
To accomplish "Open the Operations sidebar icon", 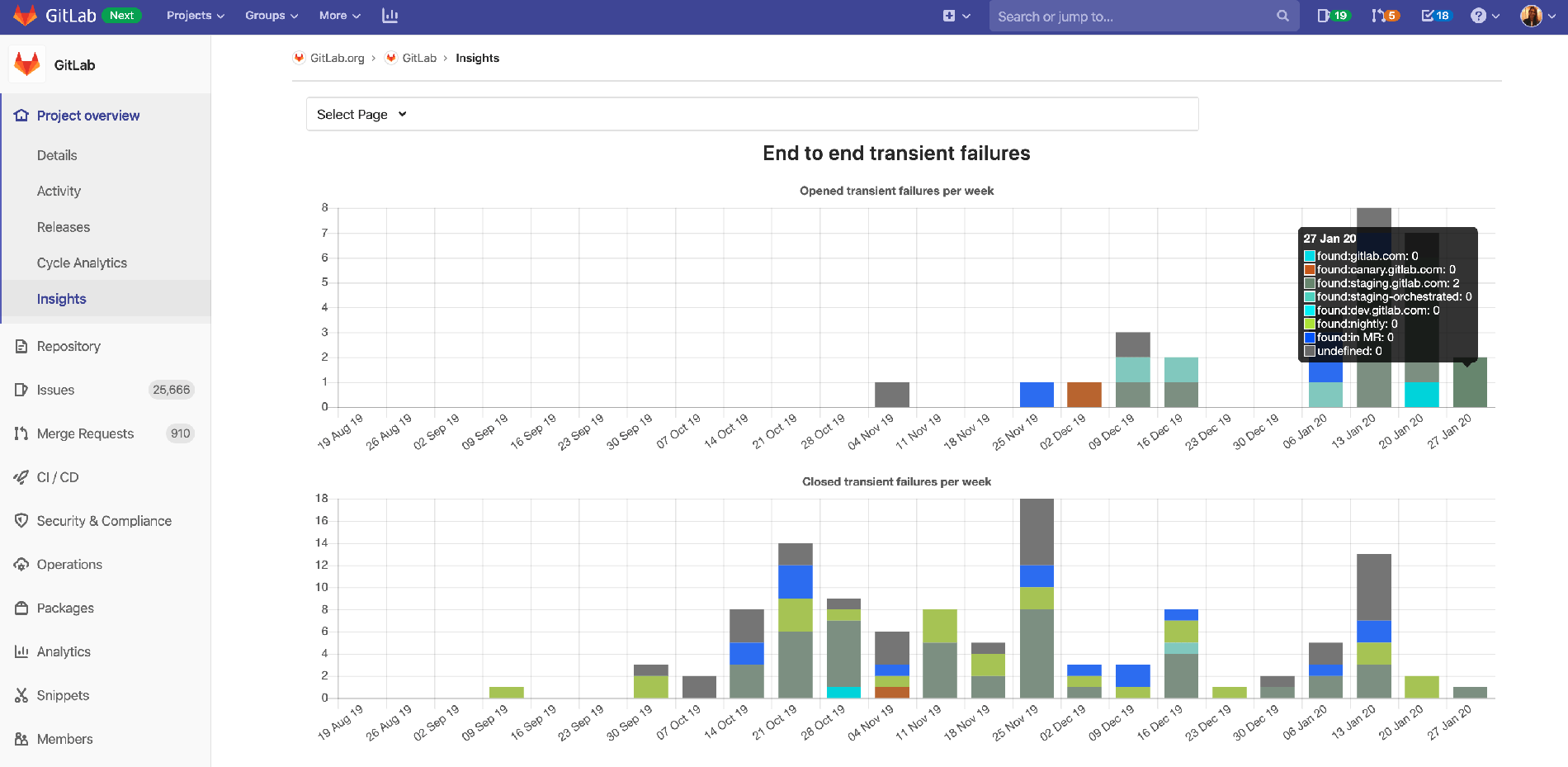I will (21, 564).
